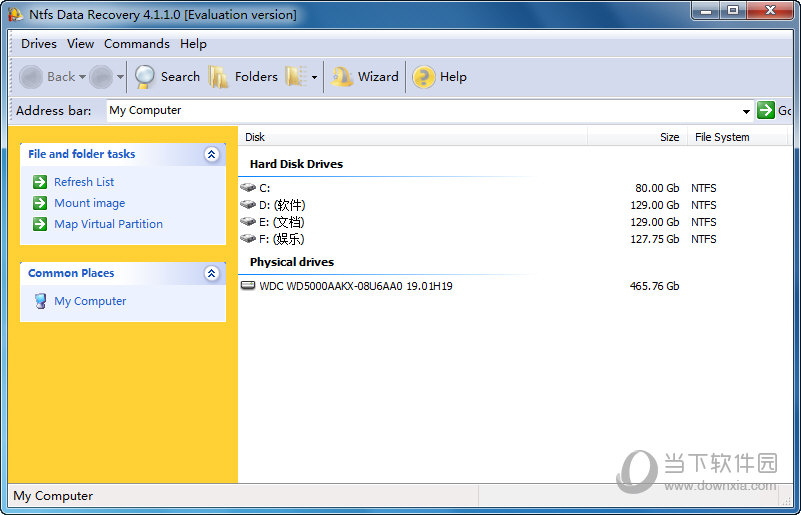Click the Mount image link
801x515 pixels.
point(89,203)
